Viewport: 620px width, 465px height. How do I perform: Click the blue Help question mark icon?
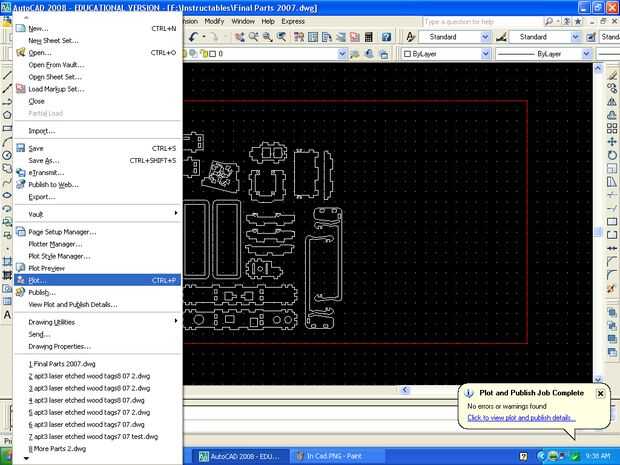point(386,37)
